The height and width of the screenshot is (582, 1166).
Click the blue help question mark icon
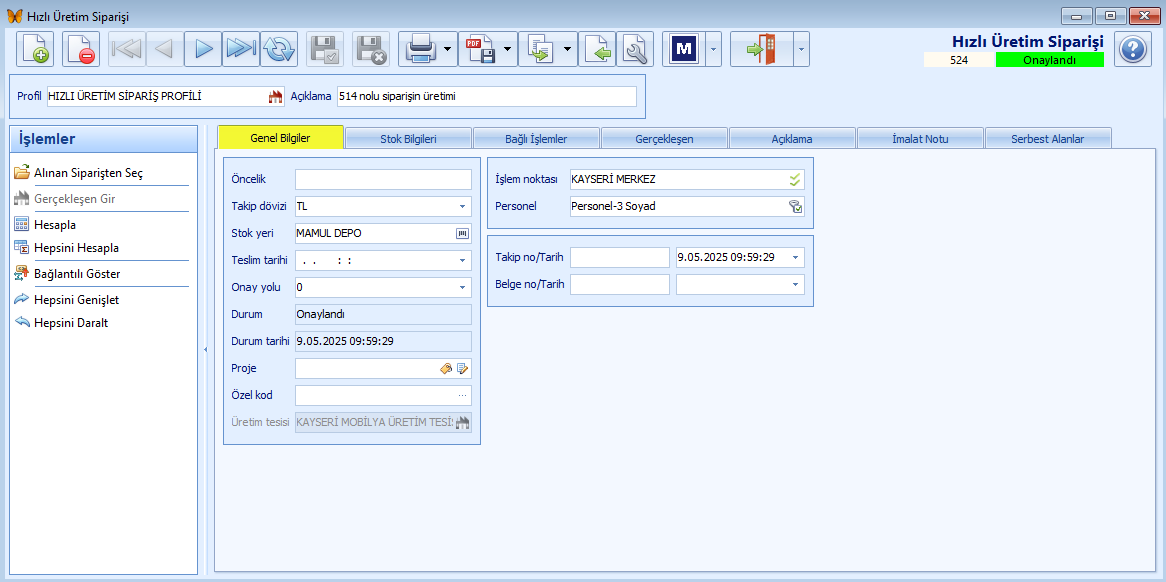point(1132,49)
